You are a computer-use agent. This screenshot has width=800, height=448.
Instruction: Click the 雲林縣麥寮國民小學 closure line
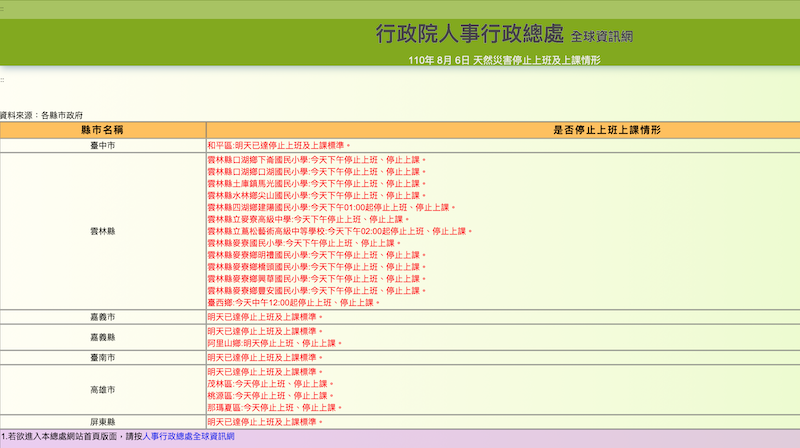click(x=304, y=243)
